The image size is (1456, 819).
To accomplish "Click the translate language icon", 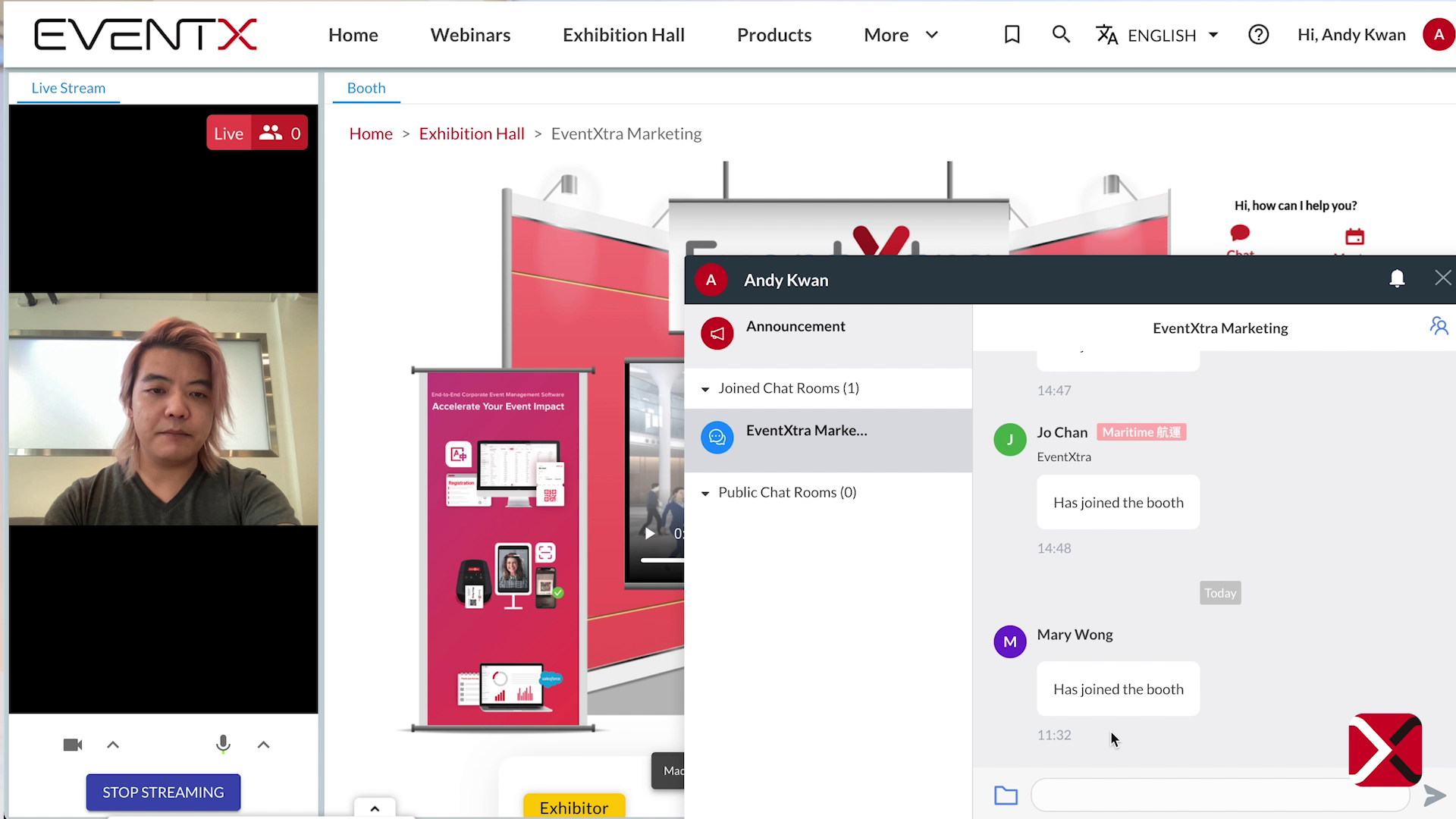I will 1107,35.
